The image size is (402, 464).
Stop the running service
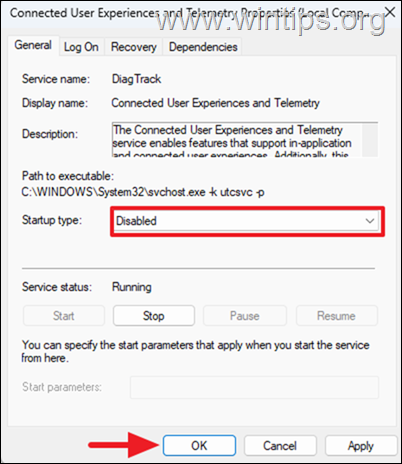coord(154,316)
